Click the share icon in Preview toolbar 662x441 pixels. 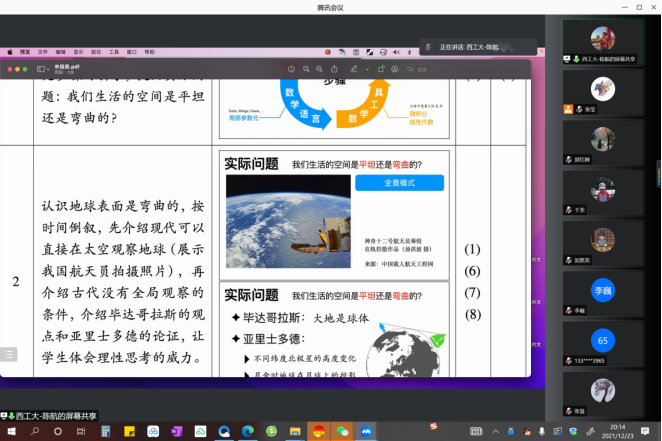tap(333, 69)
